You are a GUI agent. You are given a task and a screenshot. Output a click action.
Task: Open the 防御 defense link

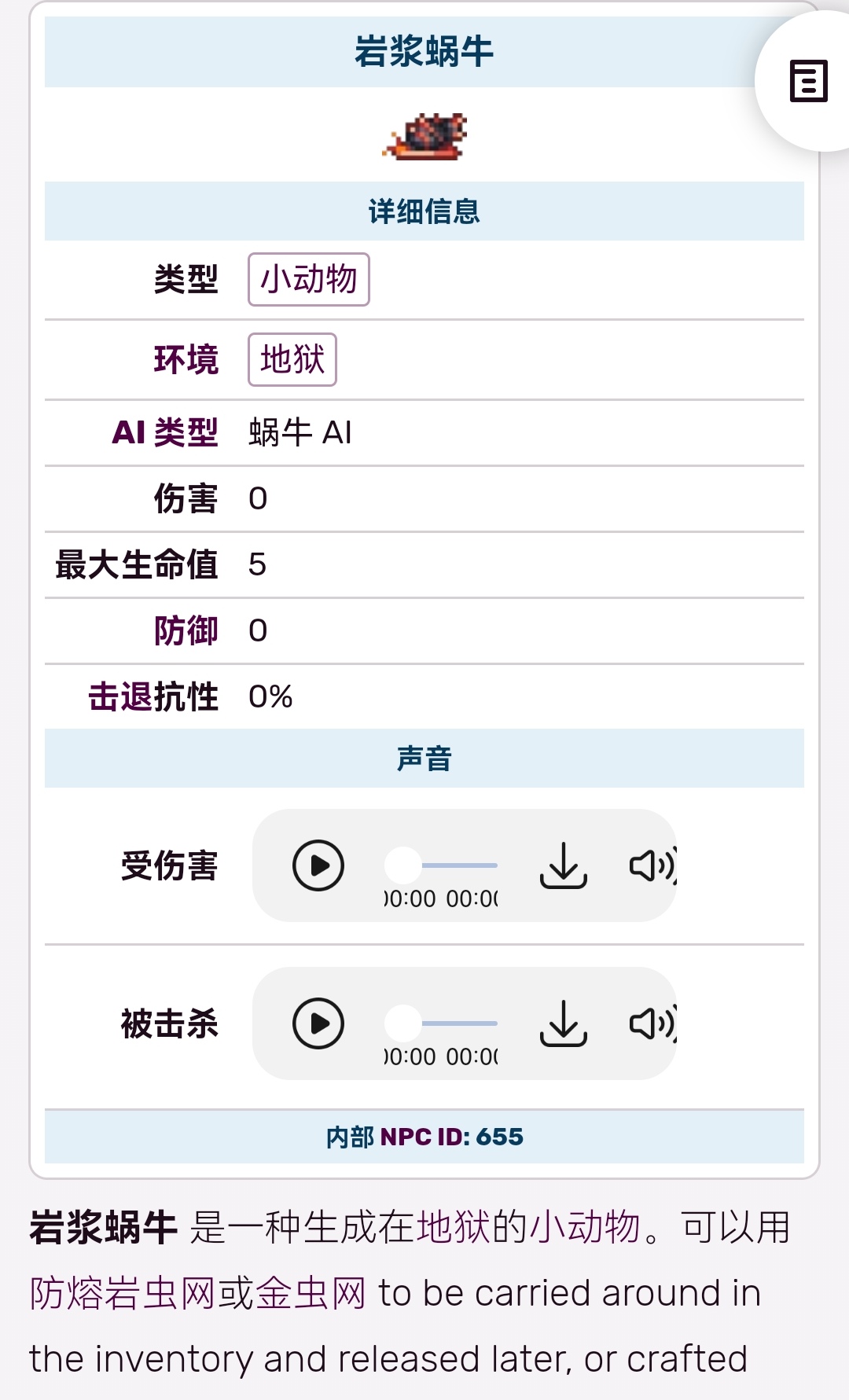pos(186,630)
